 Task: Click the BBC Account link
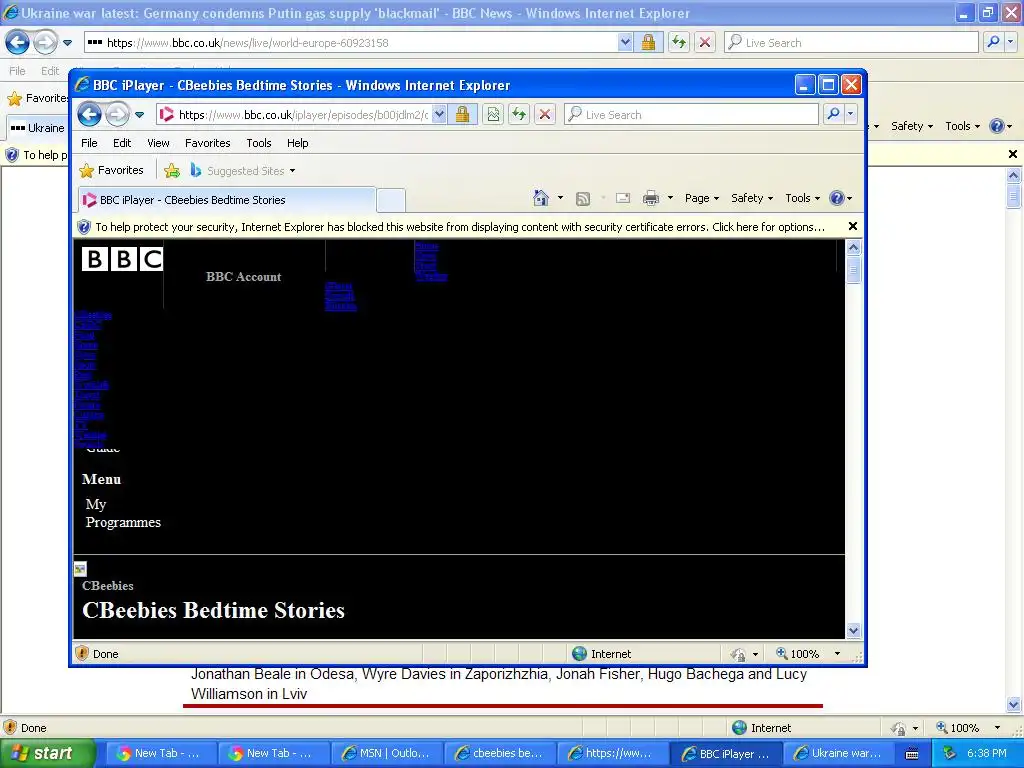pos(244,277)
